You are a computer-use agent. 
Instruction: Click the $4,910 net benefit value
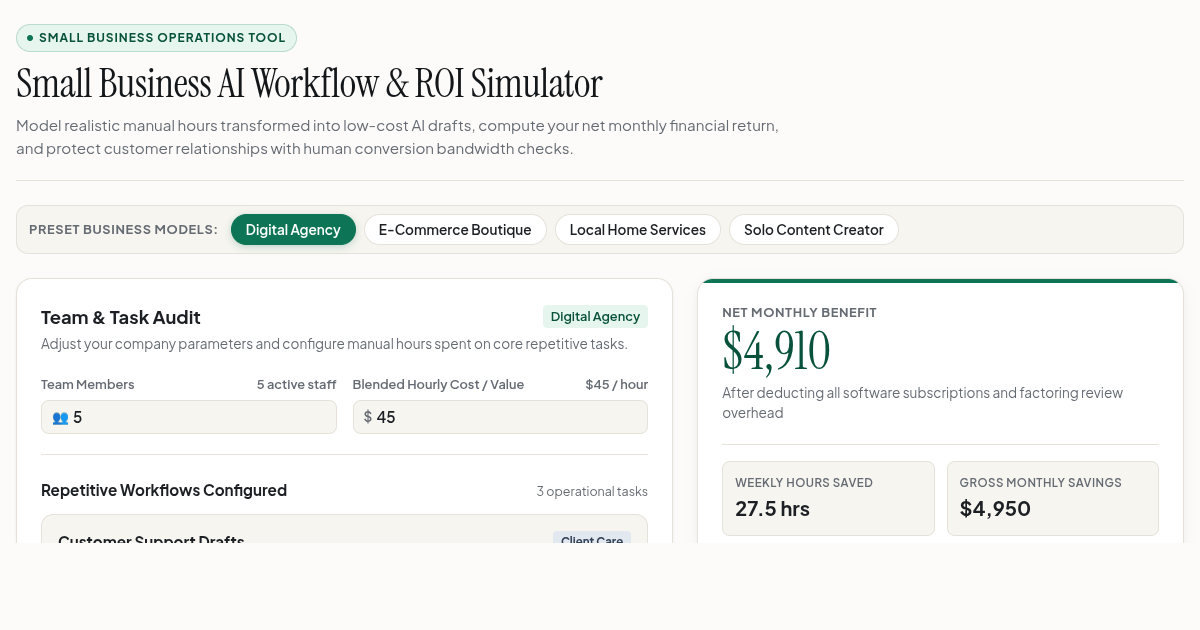(x=776, y=351)
